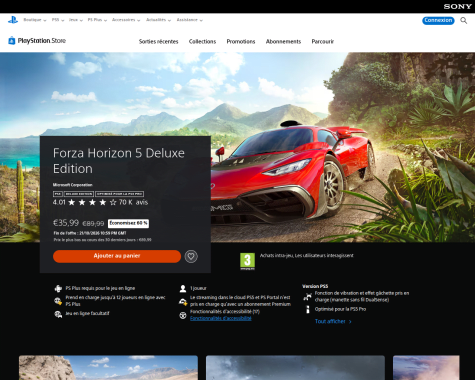Click Ajouter au panier button
475x380 pixels.
click(117, 256)
